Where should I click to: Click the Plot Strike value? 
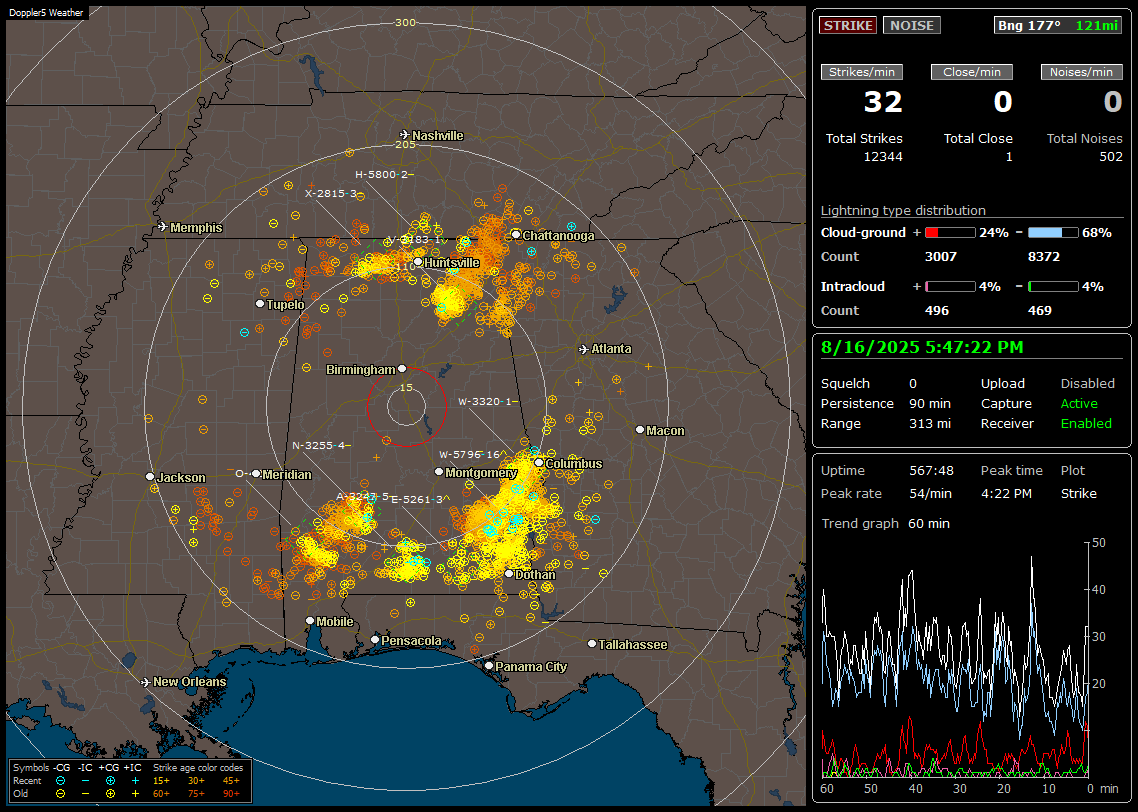tap(1078, 493)
